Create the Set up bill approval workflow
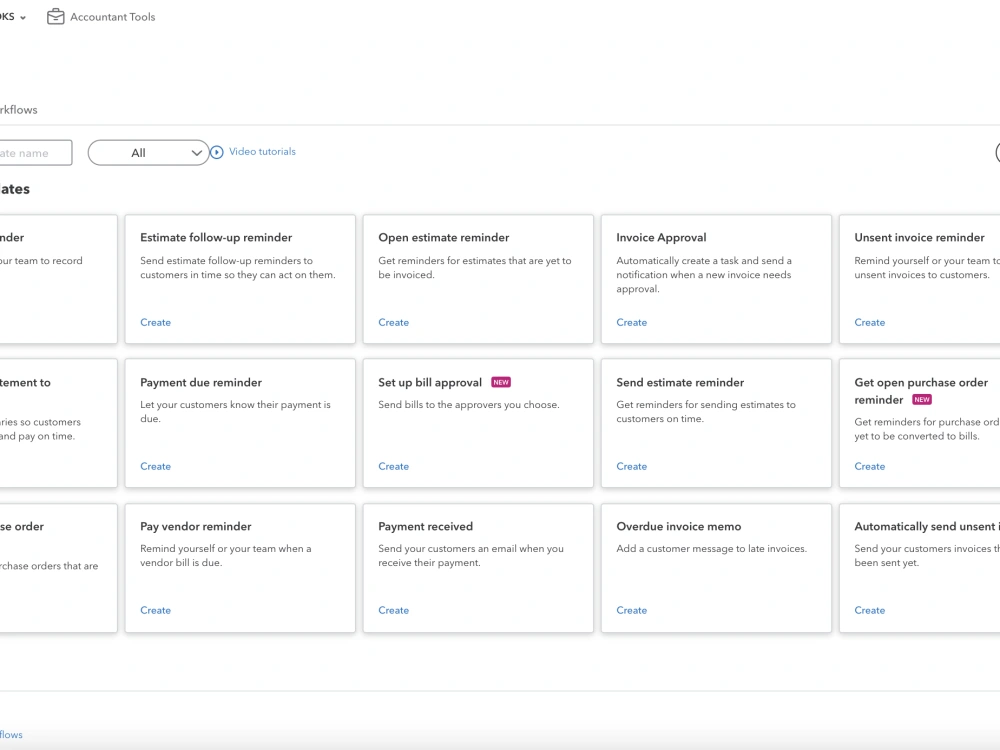Image resolution: width=1000 pixels, height=750 pixels. tap(393, 466)
